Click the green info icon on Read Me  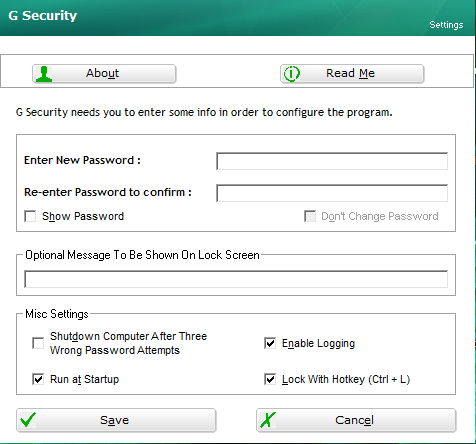coord(292,74)
